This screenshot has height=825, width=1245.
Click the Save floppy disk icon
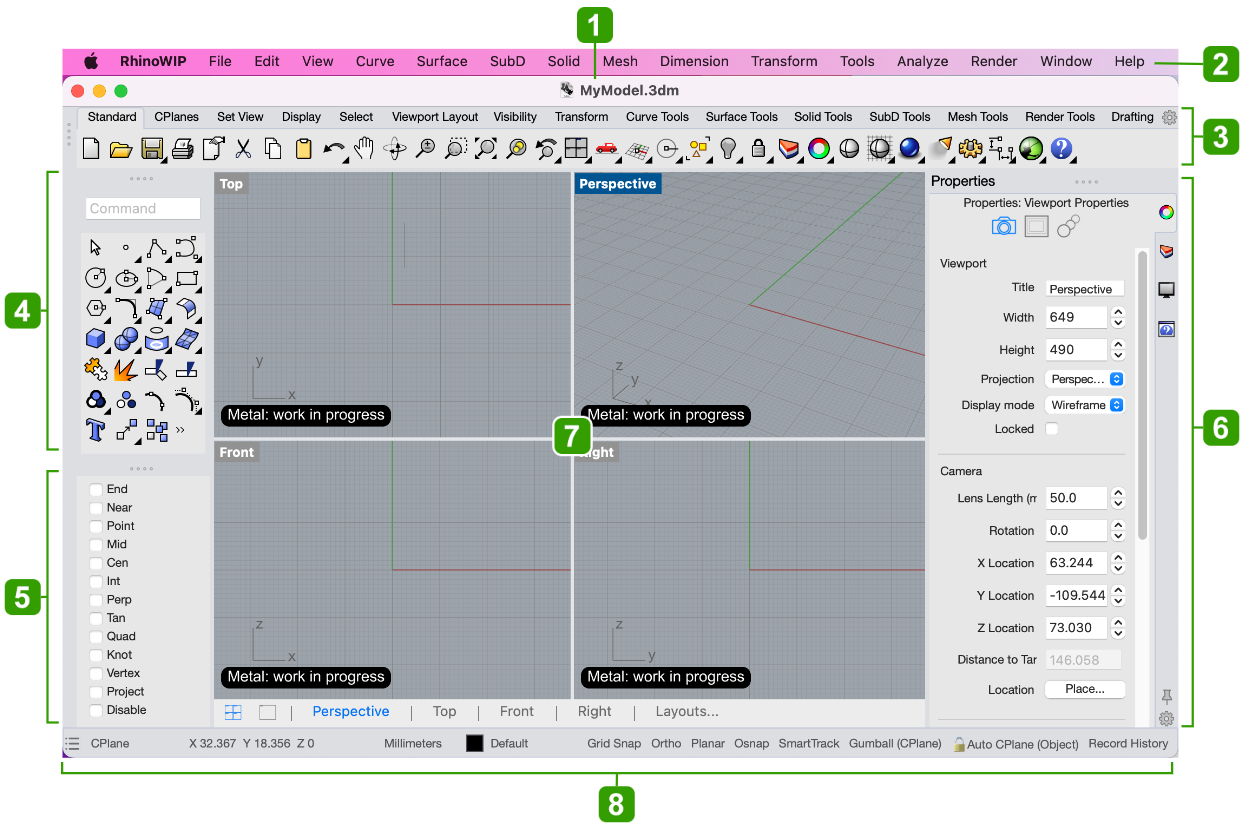152,149
